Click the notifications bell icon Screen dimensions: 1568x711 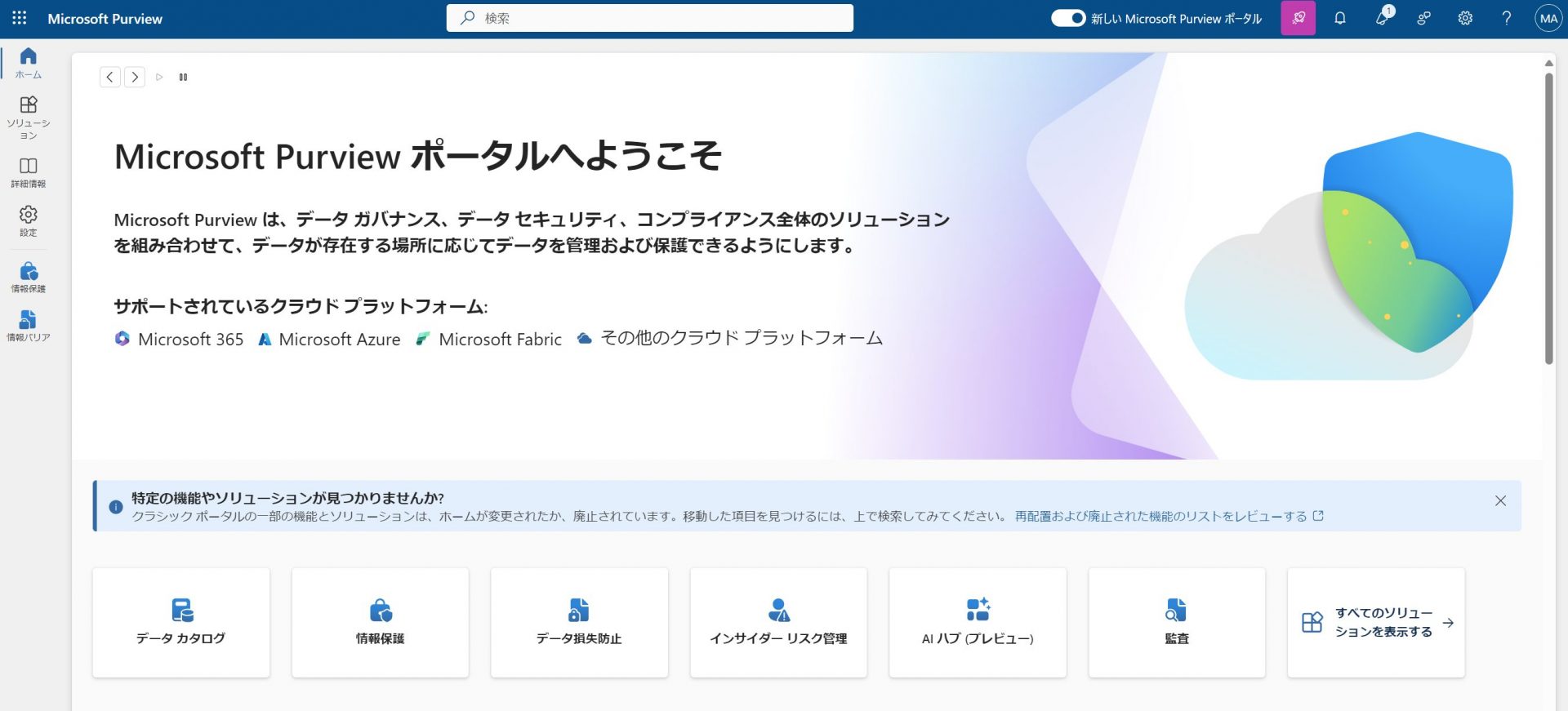(1340, 18)
